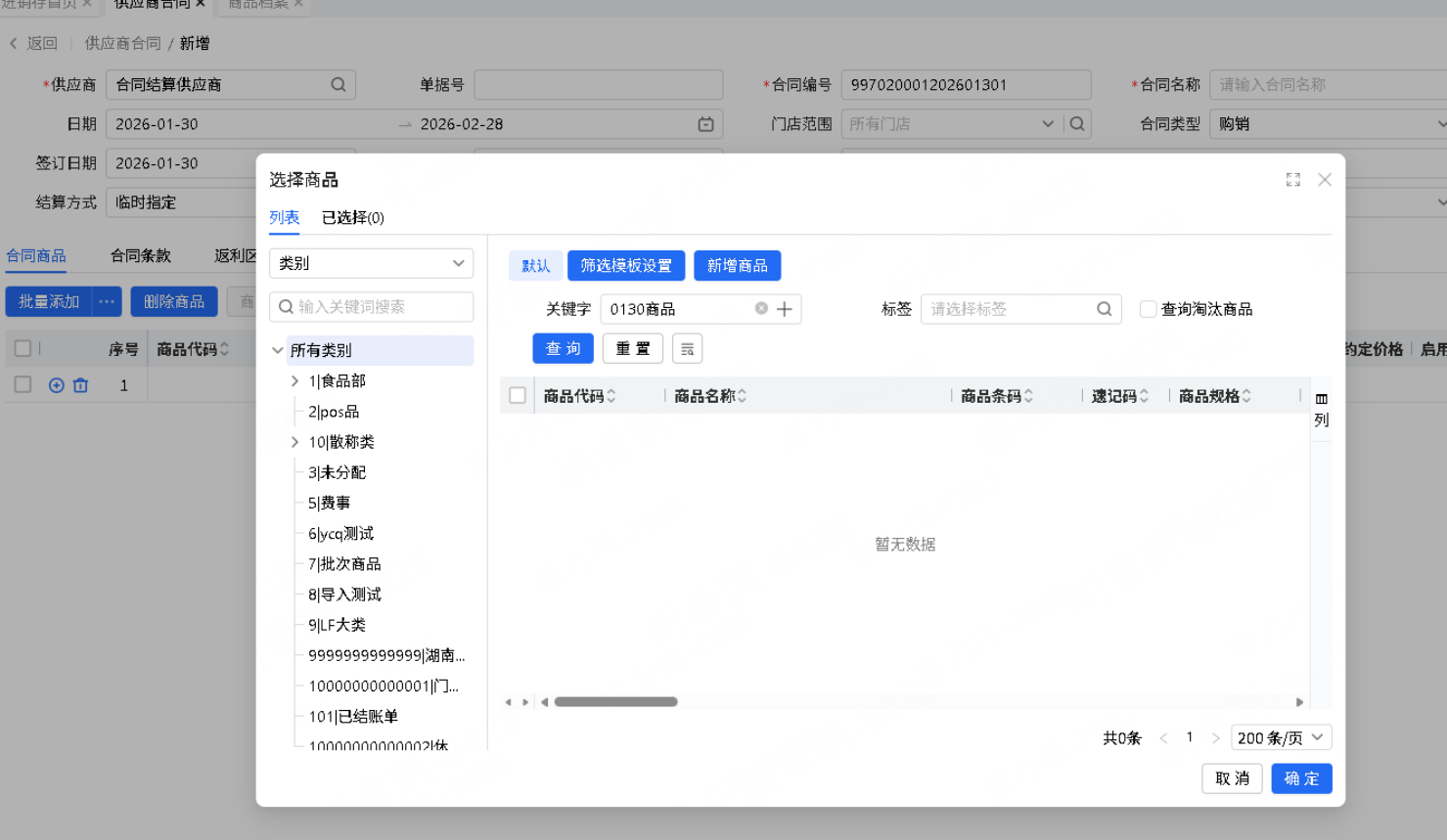Click the search icon in store range
The height and width of the screenshot is (840, 1447).
point(1077,124)
